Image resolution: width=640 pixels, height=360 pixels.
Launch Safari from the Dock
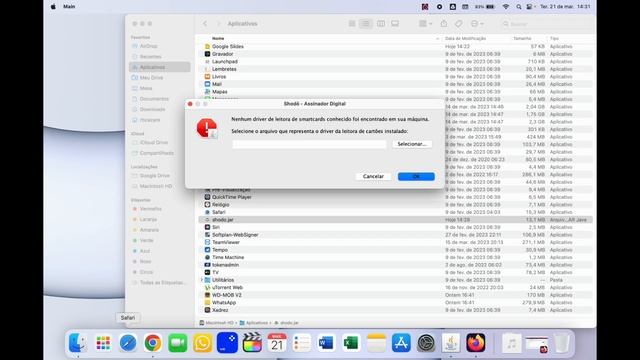pos(128,342)
